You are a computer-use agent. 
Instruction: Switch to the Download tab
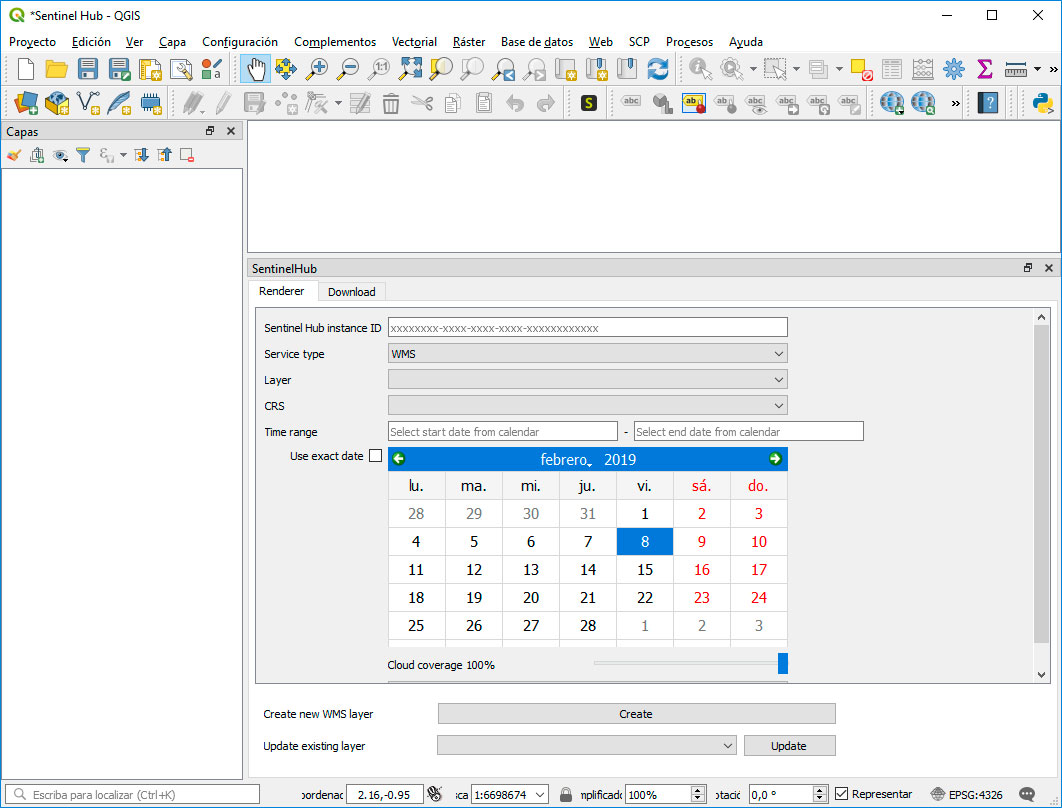click(x=352, y=292)
